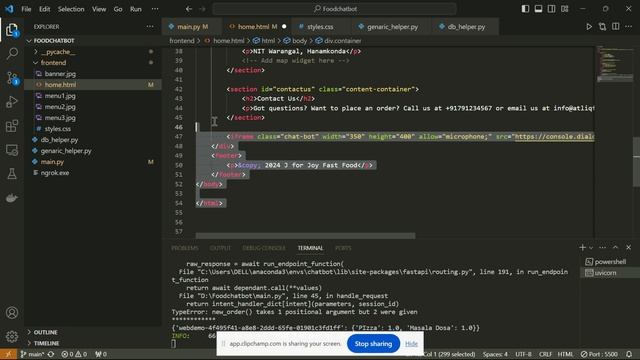Split the editor to the right

(616, 27)
